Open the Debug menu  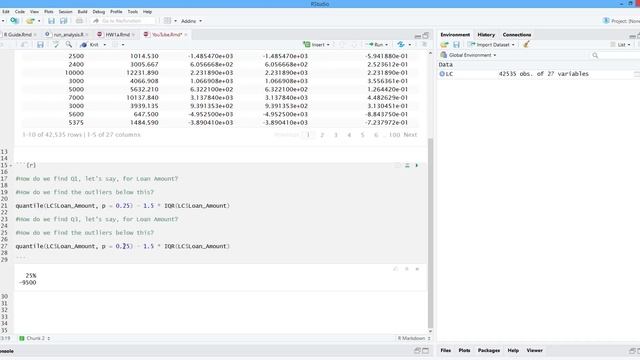99,12
